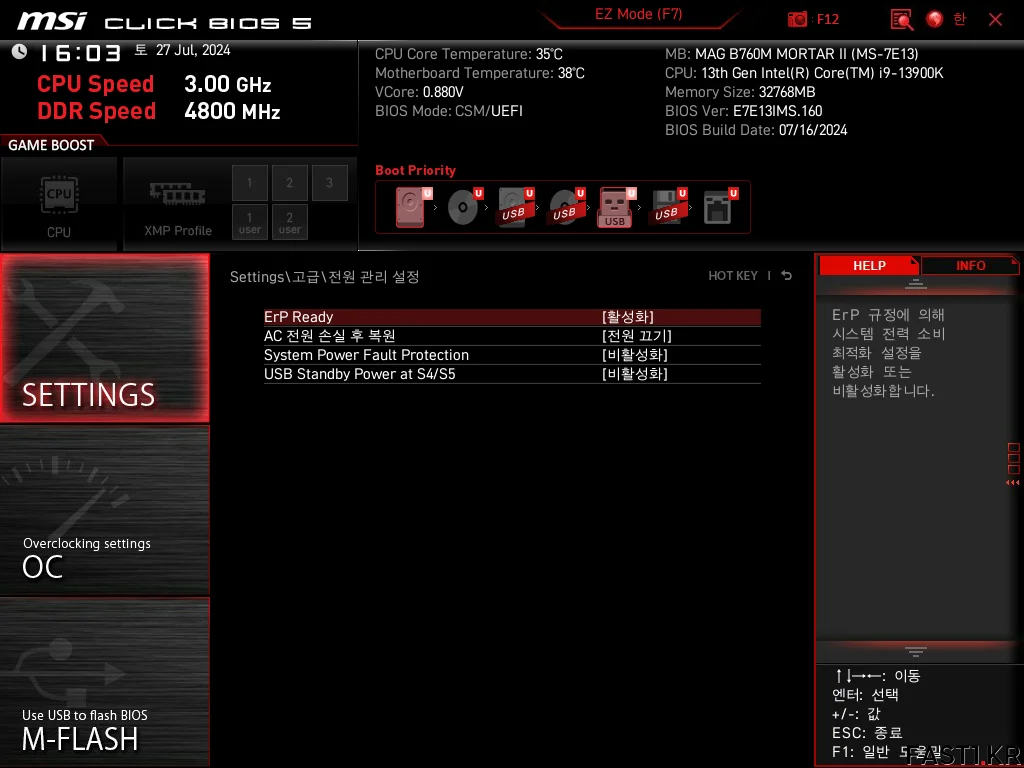Open the BIOS search magnifier icon
The height and width of the screenshot is (768, 1024).
901,20
